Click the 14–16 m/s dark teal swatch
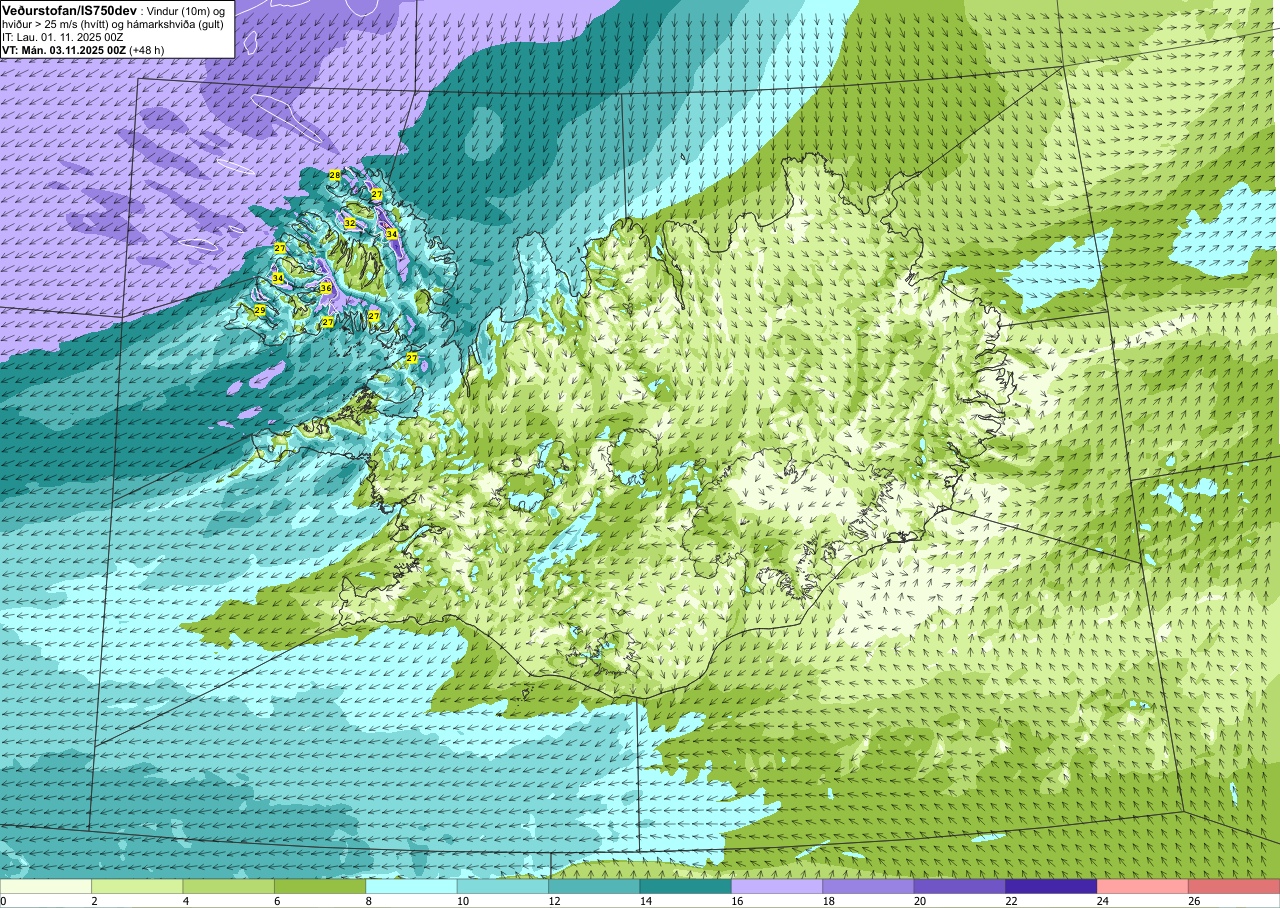Image resolution: width=1280 pixels, height=908 pixels. [685, 886]
